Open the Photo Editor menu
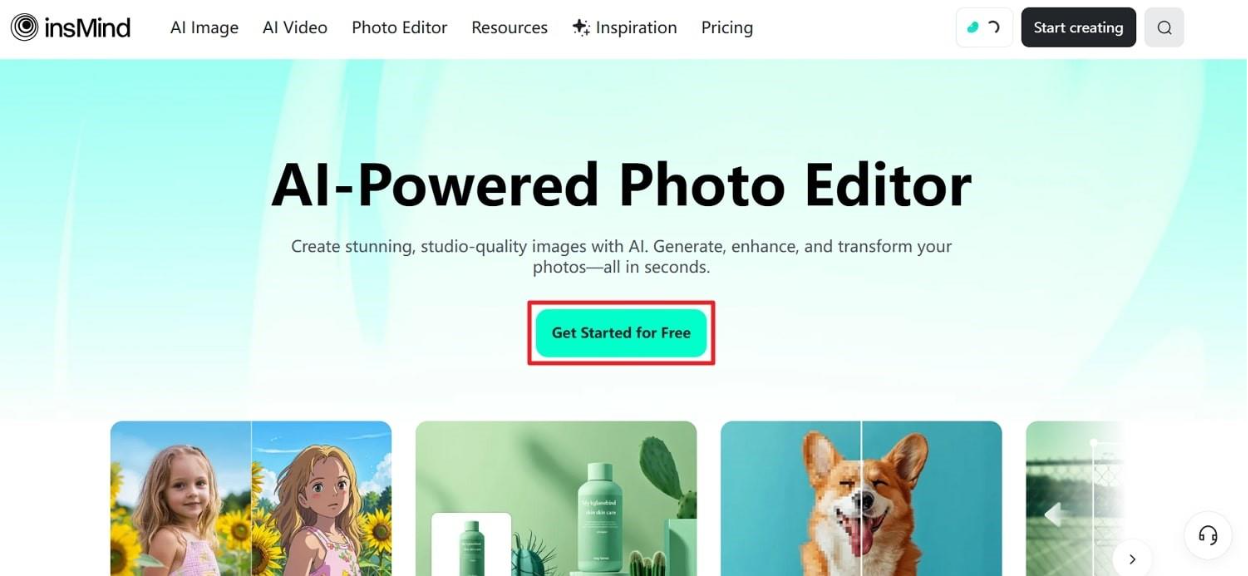This screenshot has width=1248, height=576. [400, 28]
